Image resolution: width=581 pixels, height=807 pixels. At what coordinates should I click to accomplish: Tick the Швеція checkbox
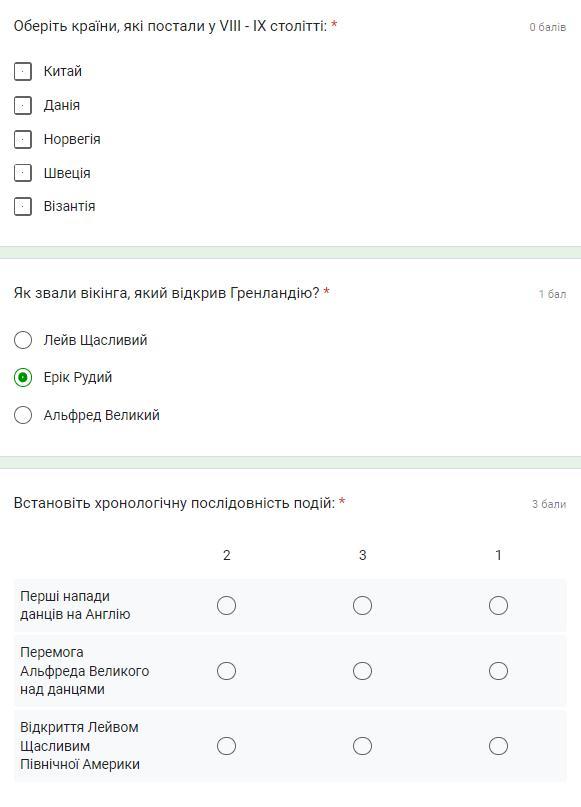click(x=23, y=173)
